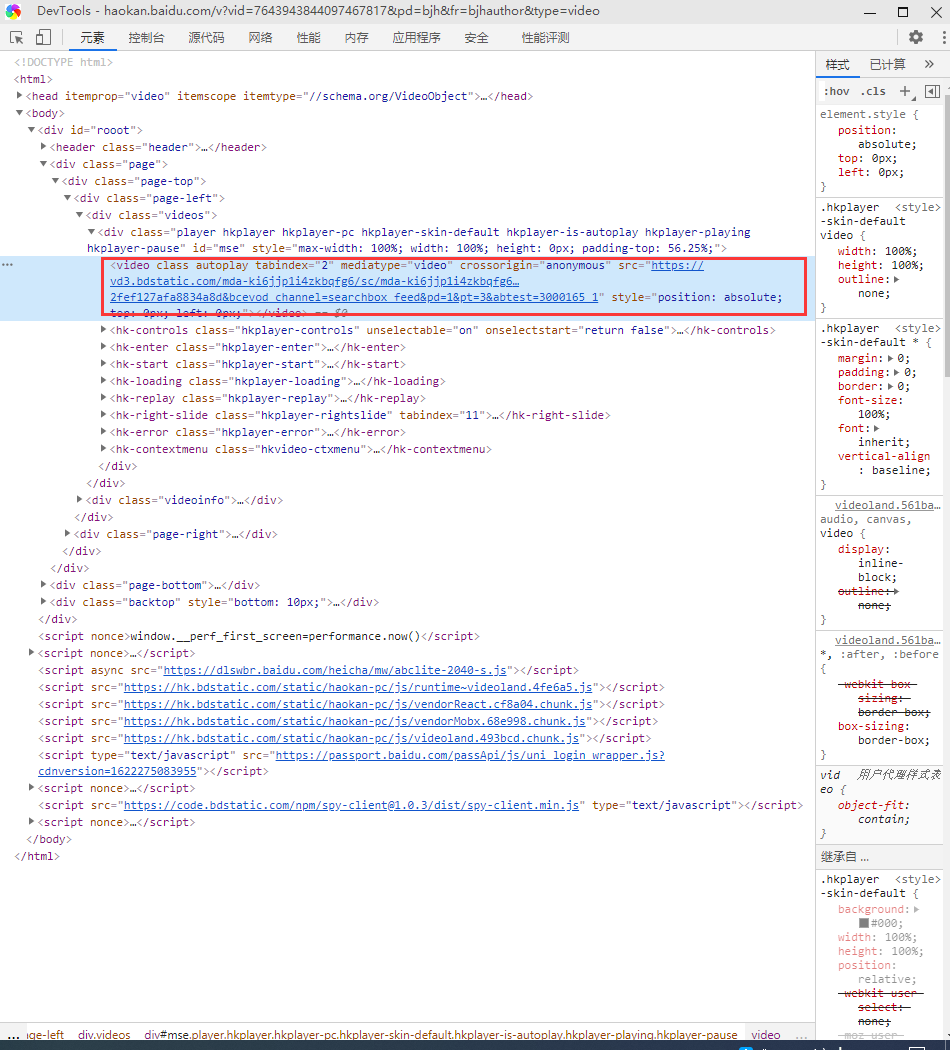Activate the inspect element picker icon
Image resolution: width=950 pixels, height=1050 pixels.
17,38
